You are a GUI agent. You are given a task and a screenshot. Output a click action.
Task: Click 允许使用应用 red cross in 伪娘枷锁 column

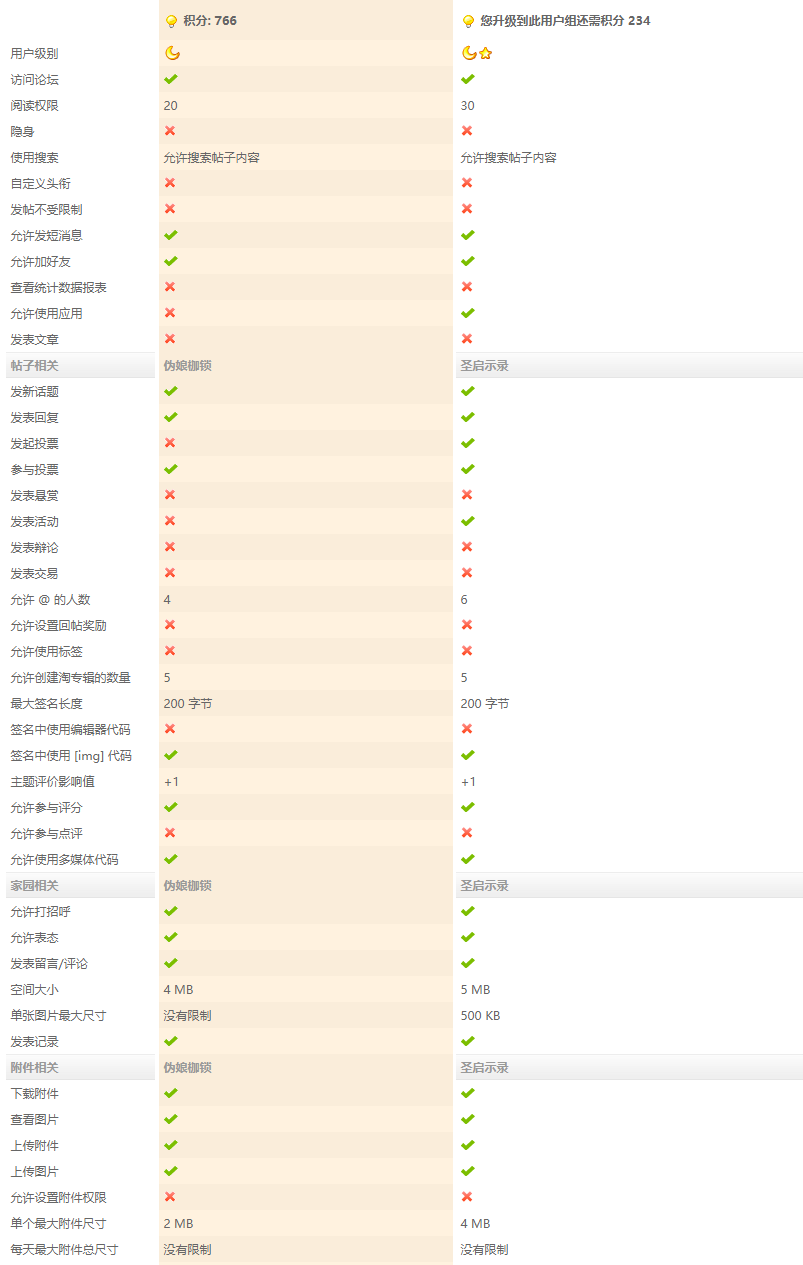170,313
